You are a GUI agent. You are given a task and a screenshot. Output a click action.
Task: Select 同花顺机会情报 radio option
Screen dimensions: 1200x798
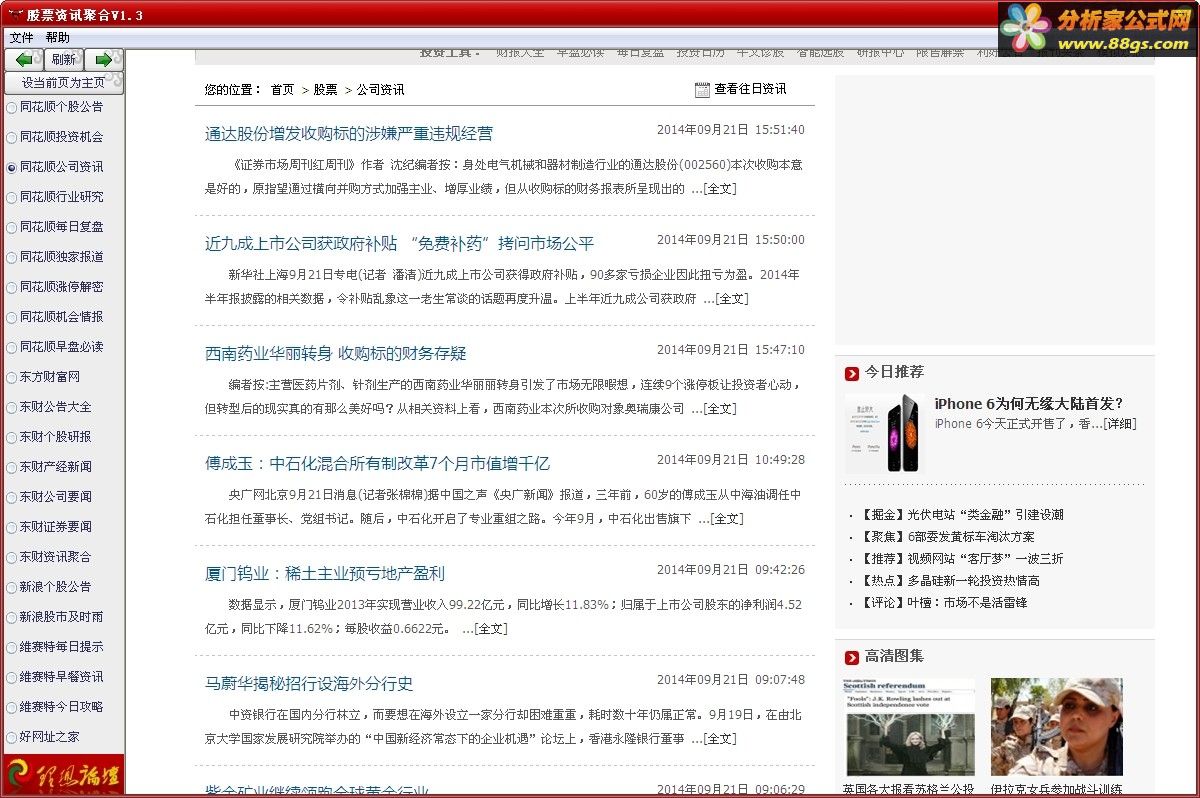(x=12, y=317)
